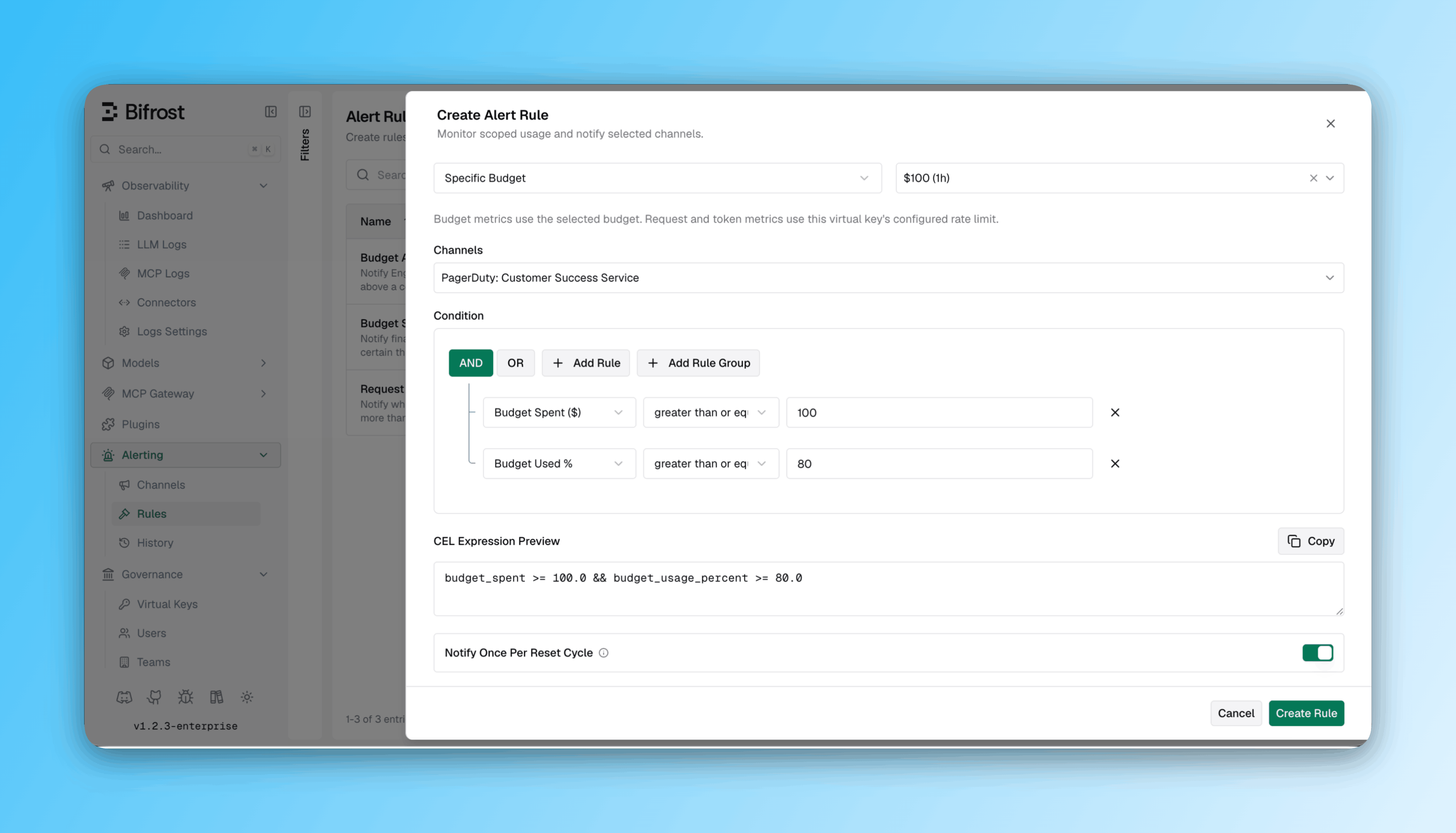This screenshot has height=833, width=1456.
Task: Click the Logs Settings gear icon
Action: point(124,331)
